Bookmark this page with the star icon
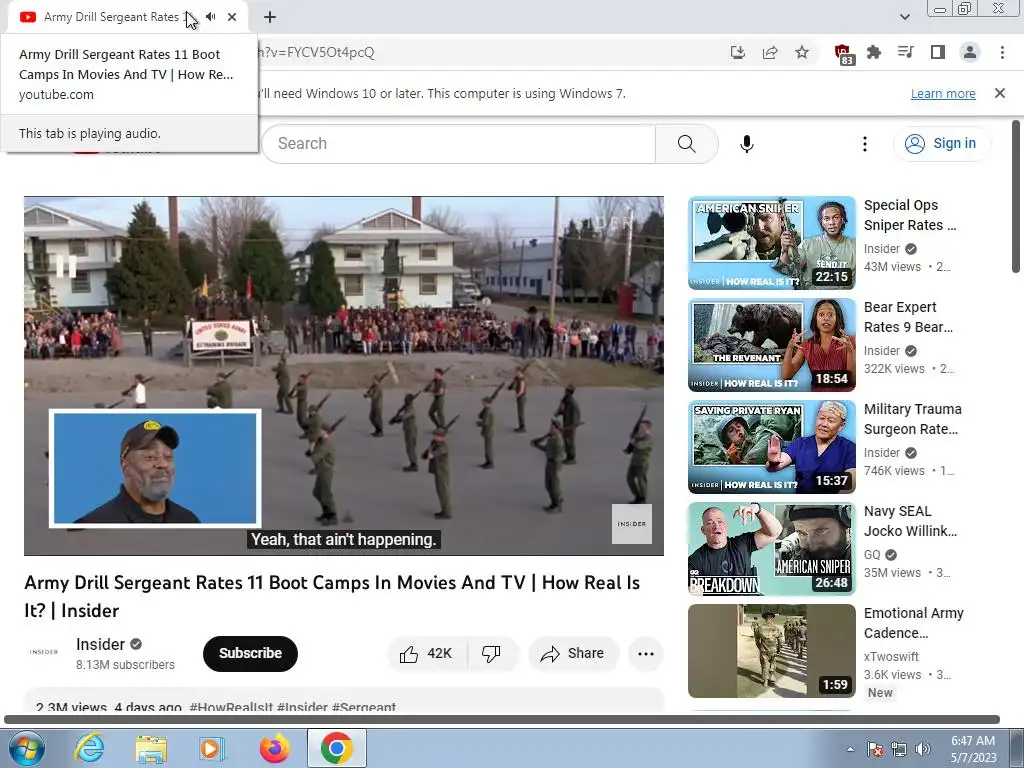This screenshot has width=1024, height=768. 802,52
